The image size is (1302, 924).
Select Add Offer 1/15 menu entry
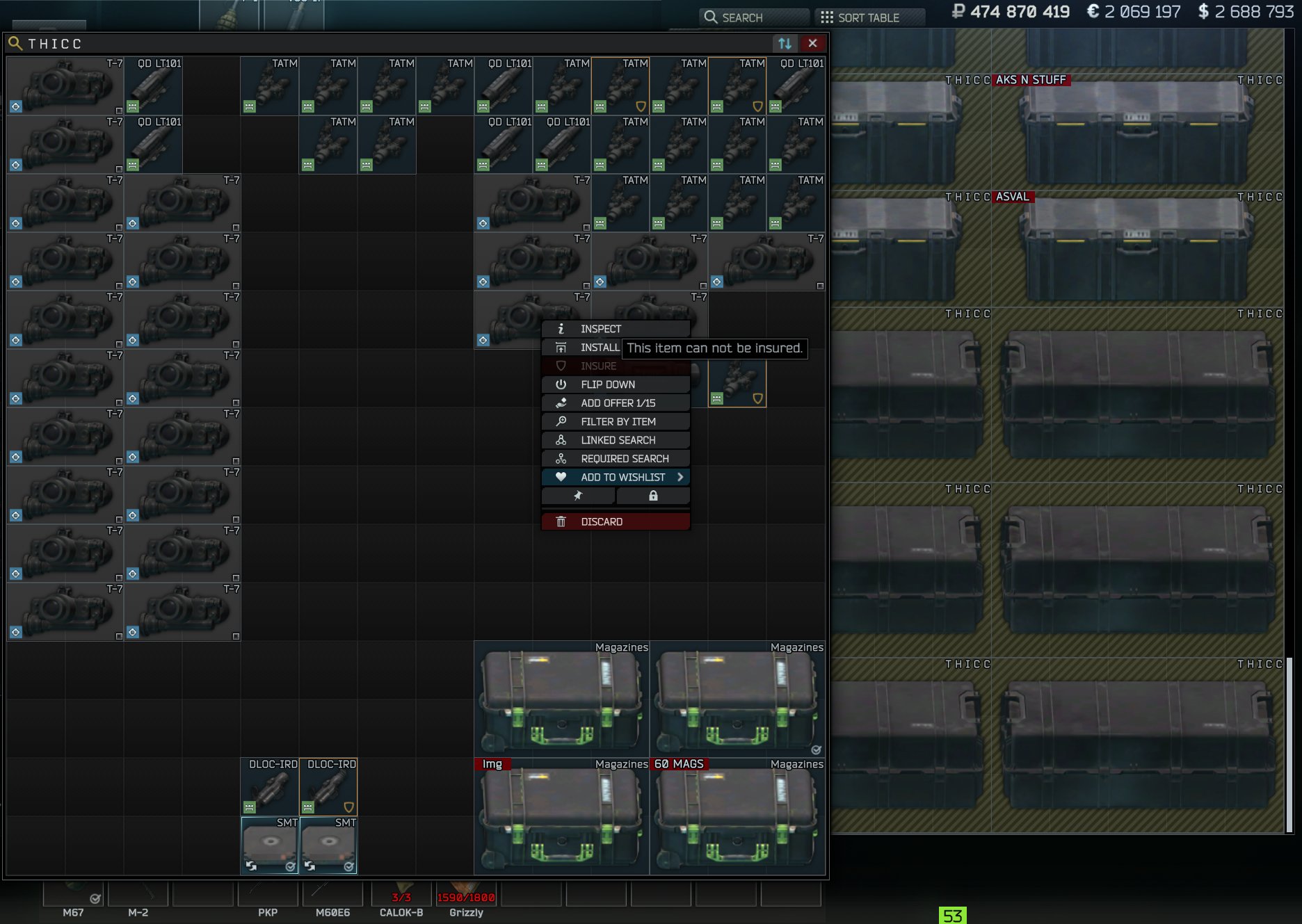[616, 403]
